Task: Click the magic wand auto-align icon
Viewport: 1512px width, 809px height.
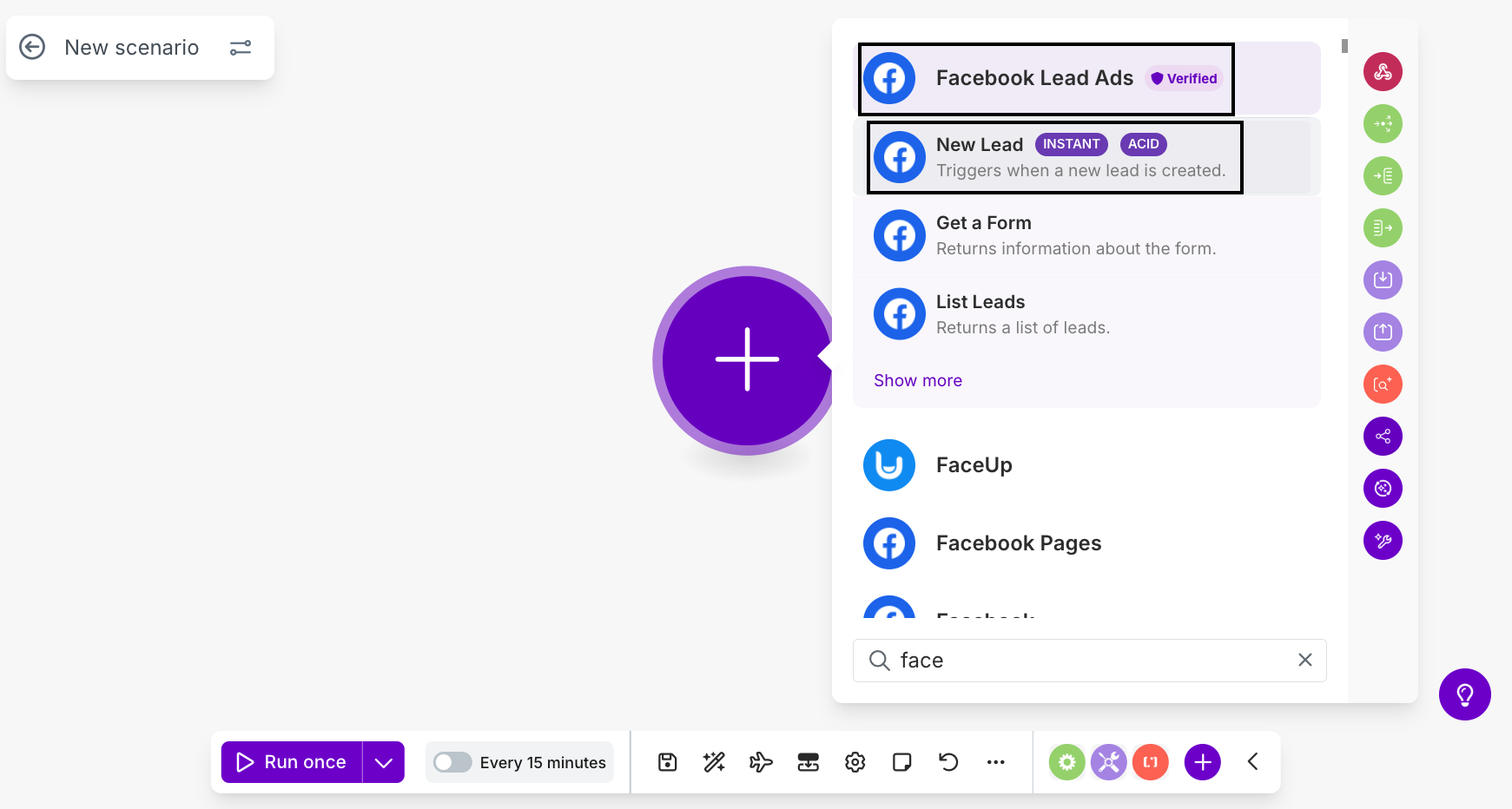Action: coord(714,762)
